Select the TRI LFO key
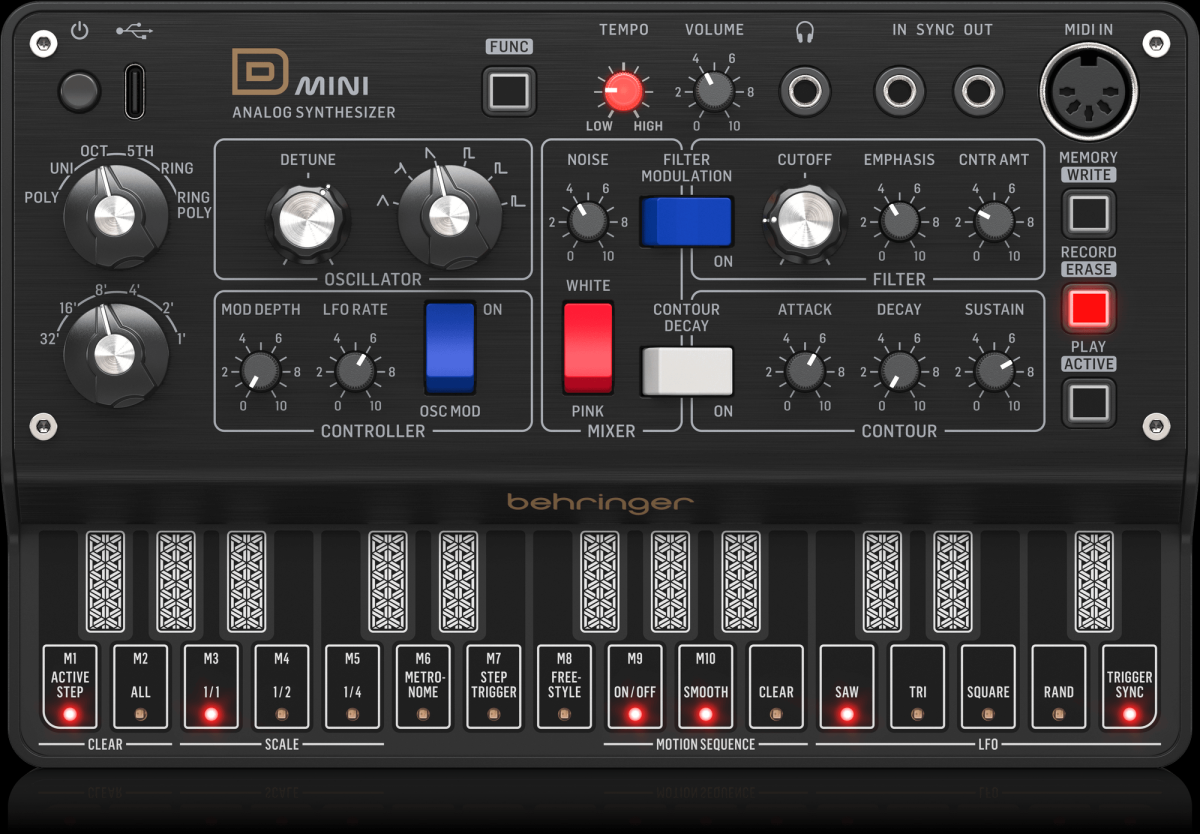This screenshot has width=1200, height=834. (x=918, y=686)
